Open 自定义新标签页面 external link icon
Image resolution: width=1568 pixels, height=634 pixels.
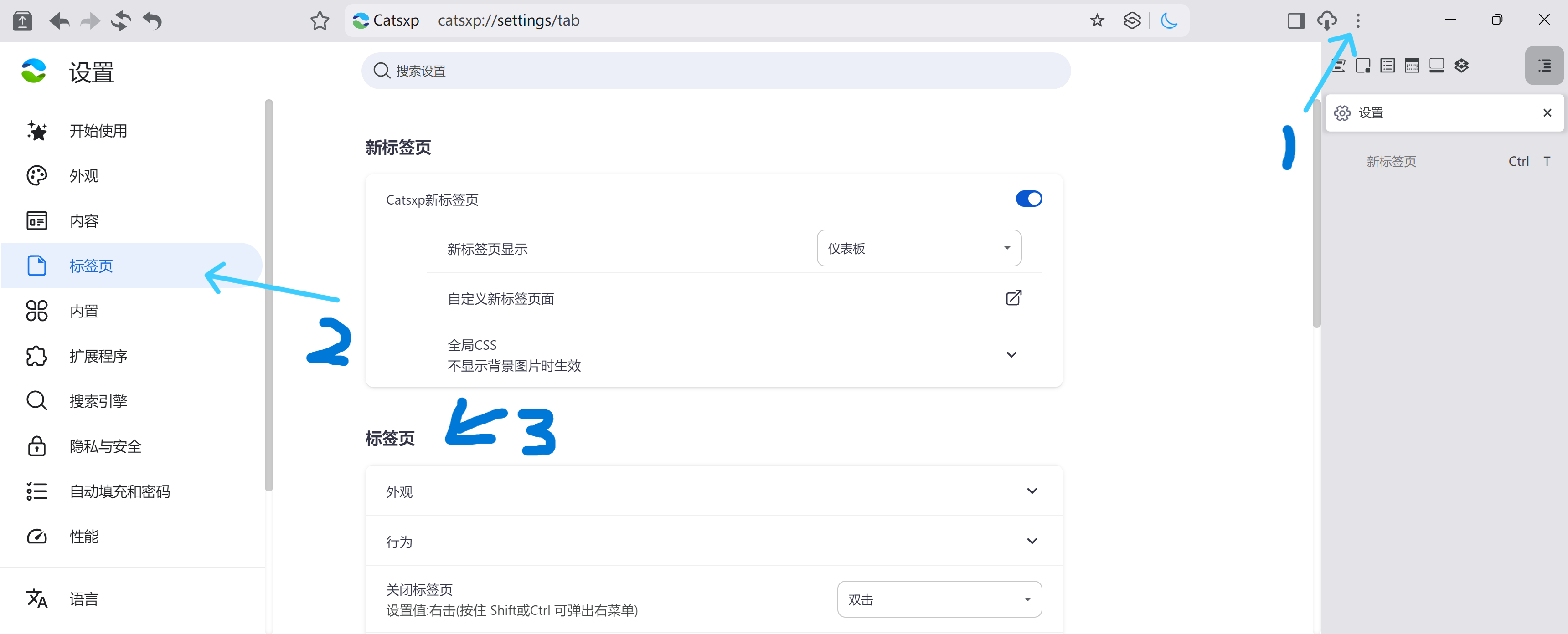1013,298
